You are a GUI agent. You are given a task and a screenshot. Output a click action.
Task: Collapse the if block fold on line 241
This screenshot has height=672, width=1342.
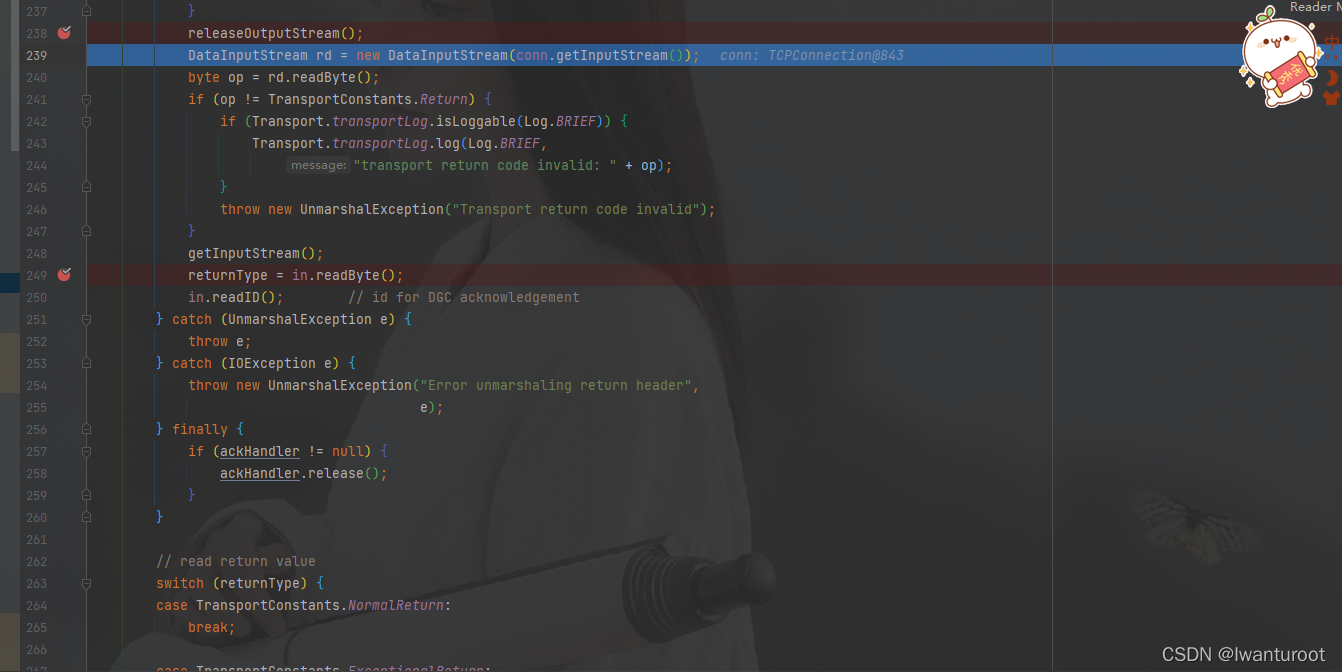coord(86,99)
